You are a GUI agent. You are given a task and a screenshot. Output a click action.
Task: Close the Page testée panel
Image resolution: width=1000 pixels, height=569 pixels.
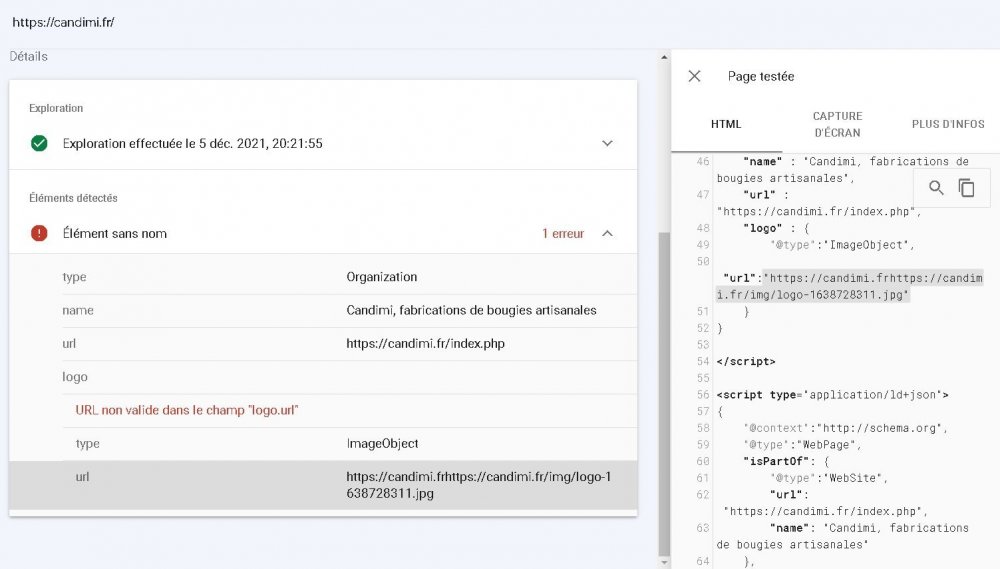coord(695,76)
